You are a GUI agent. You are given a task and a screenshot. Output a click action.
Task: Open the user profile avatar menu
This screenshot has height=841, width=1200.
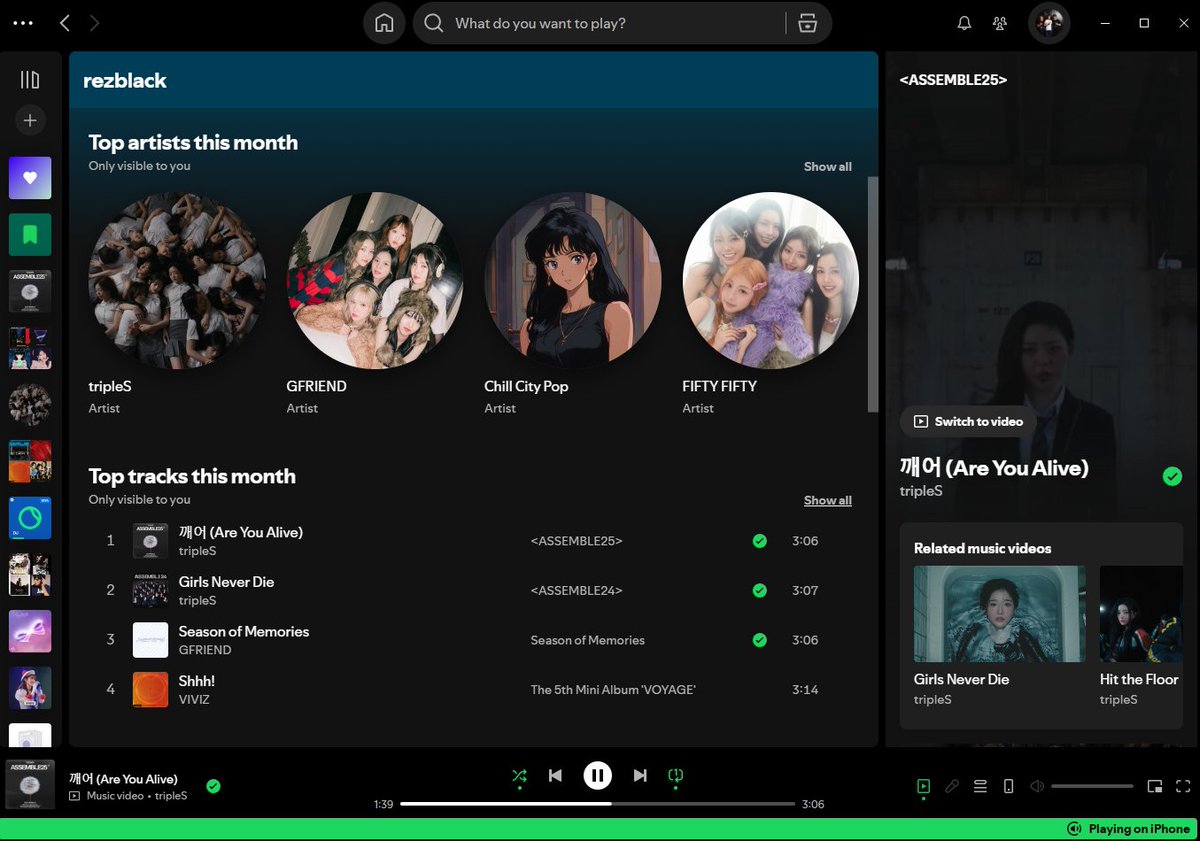coord(1049,23)
